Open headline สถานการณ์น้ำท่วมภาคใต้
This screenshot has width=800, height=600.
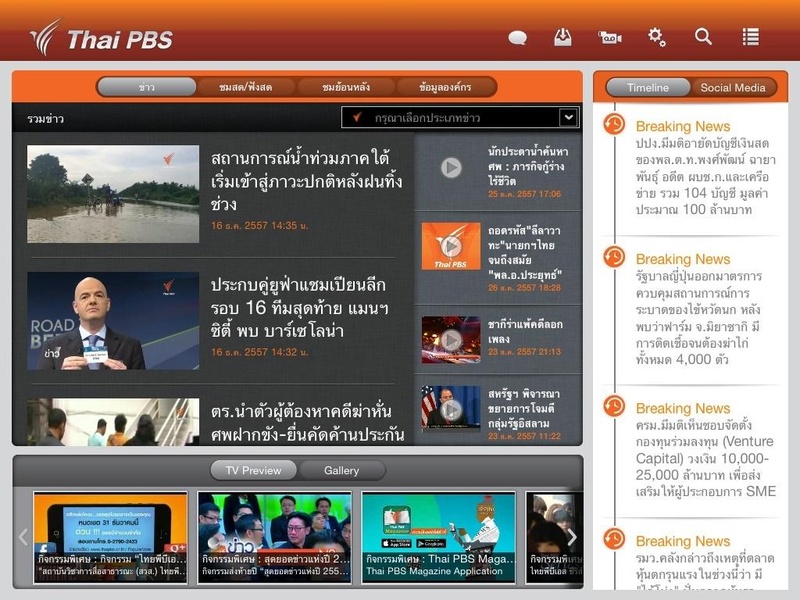pyautogui.click(x=306, y=181)
